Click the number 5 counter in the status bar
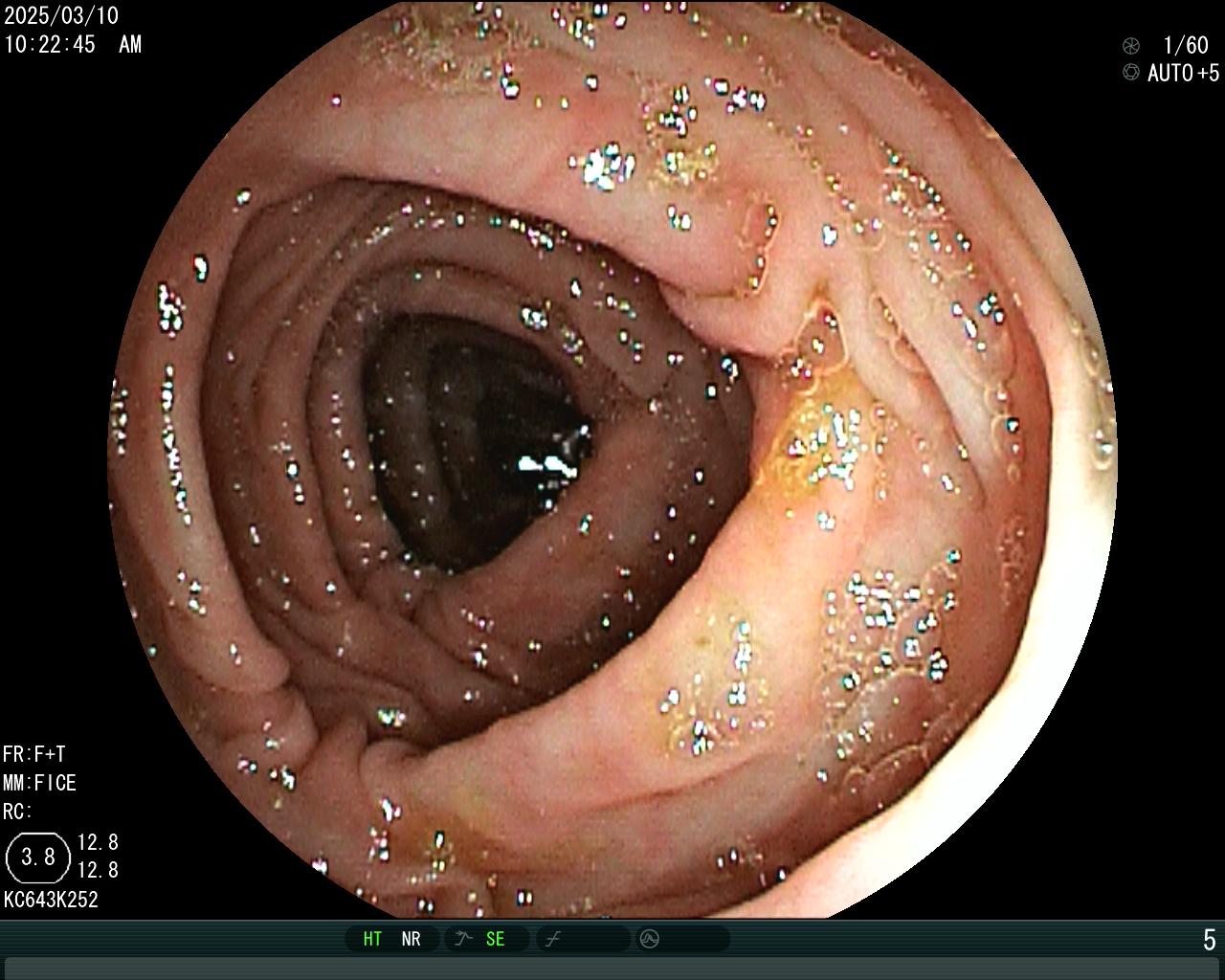The width and height of the screenshot is (1225, 980). 1210,940
